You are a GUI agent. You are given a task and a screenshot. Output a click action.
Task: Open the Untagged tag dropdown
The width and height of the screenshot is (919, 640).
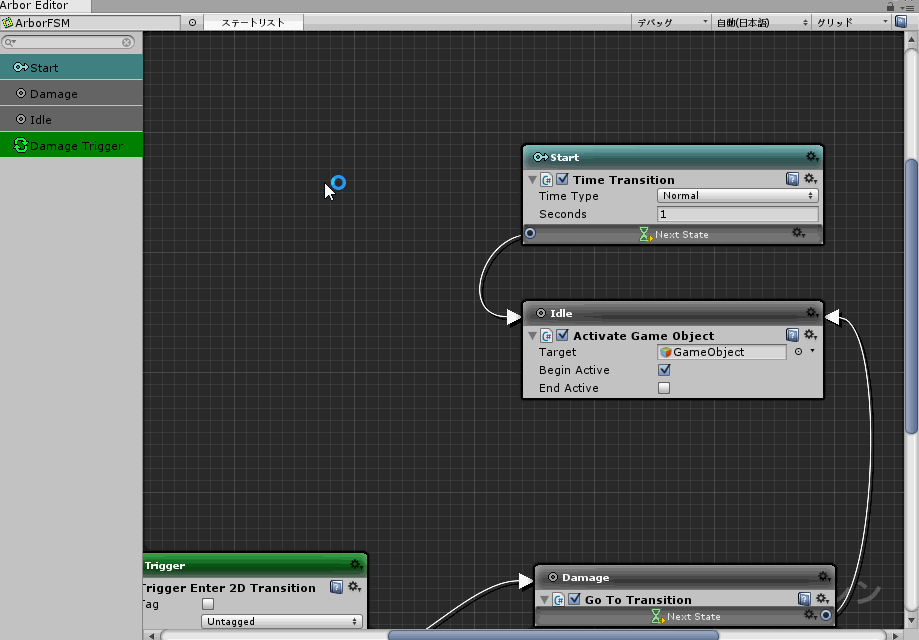[x=281, y=621]
